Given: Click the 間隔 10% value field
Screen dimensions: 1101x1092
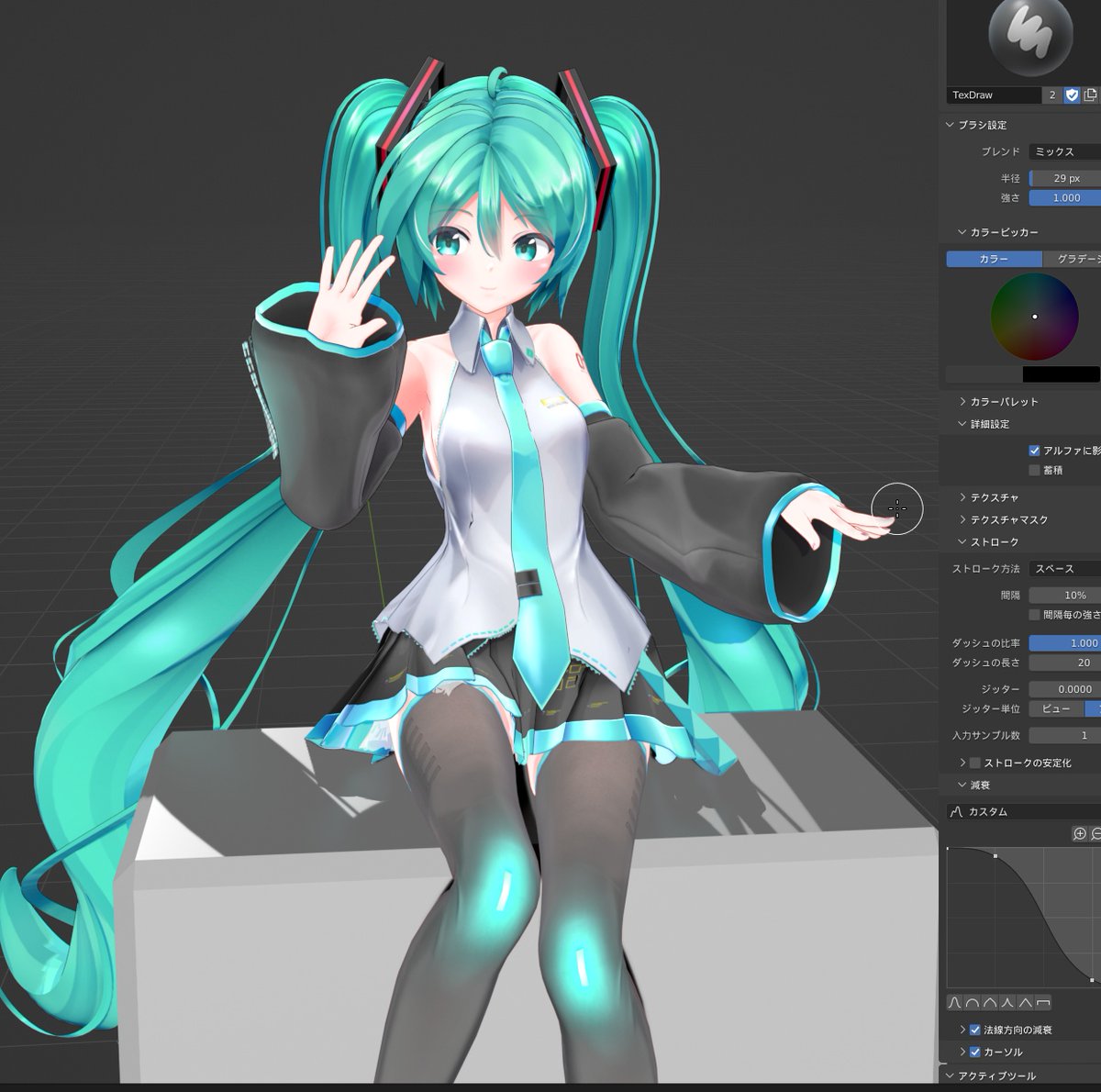Looking at the screenshot, I should tap(1064, 596).
